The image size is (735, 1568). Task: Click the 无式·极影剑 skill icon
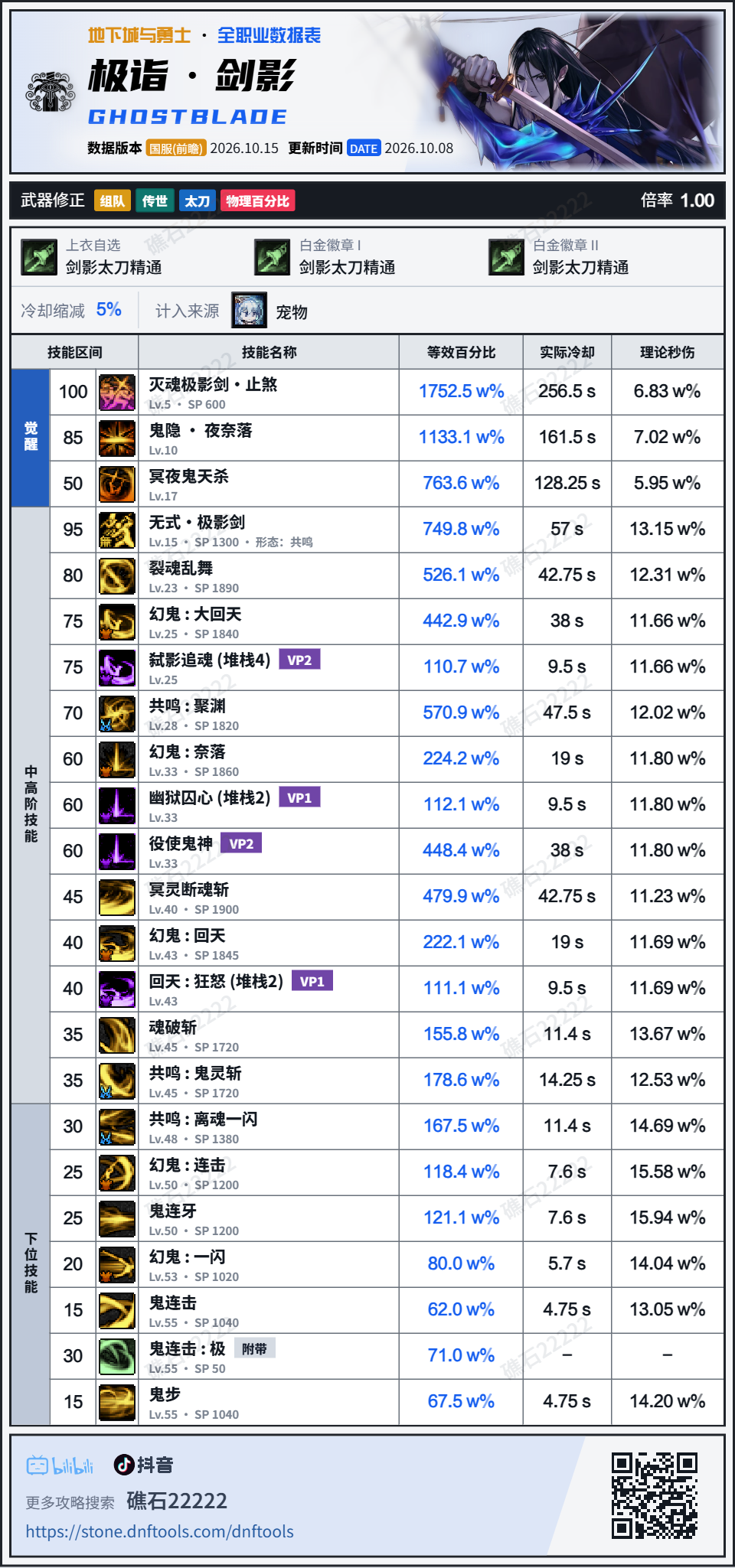click(117, 530)
